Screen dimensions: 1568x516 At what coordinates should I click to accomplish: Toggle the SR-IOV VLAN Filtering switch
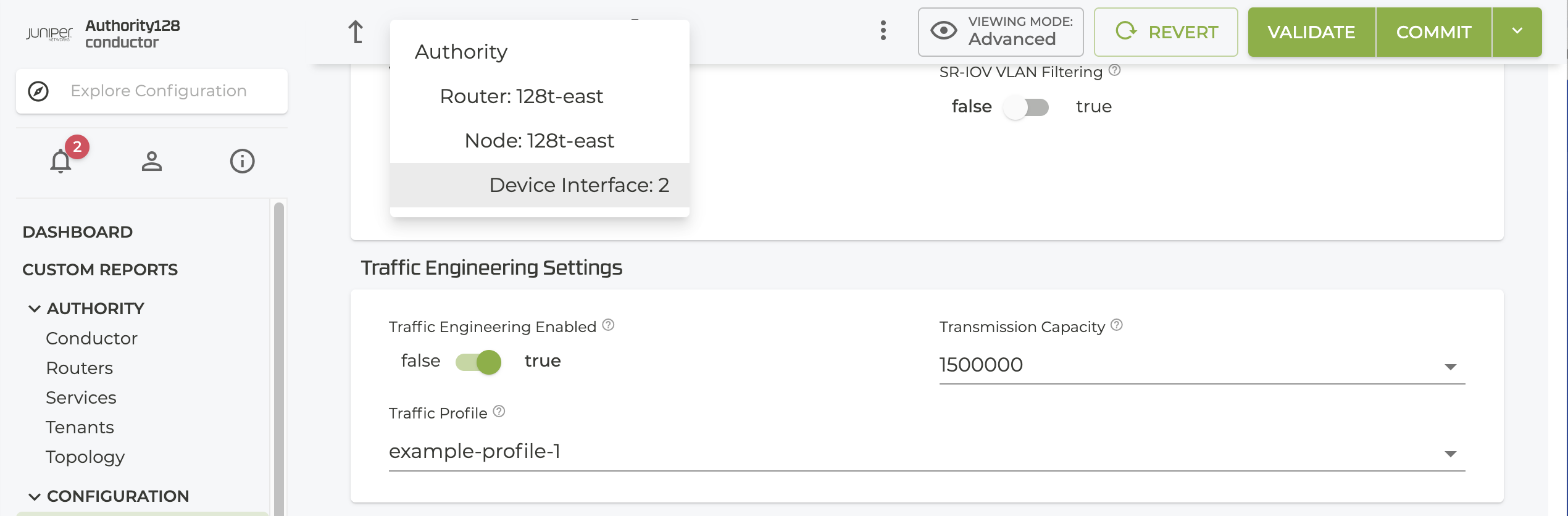tap(1027, 107)
